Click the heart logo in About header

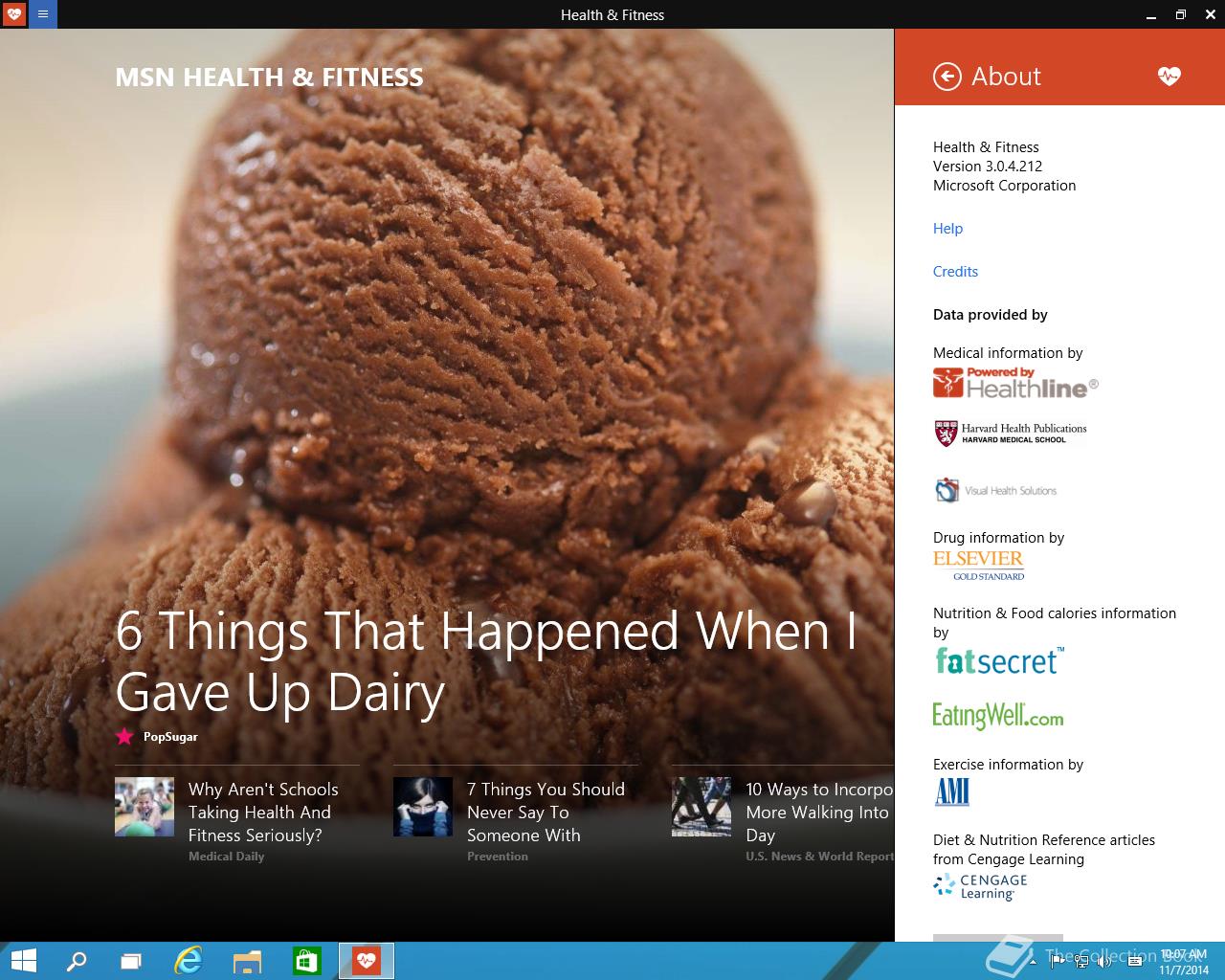pos(1169,77)
